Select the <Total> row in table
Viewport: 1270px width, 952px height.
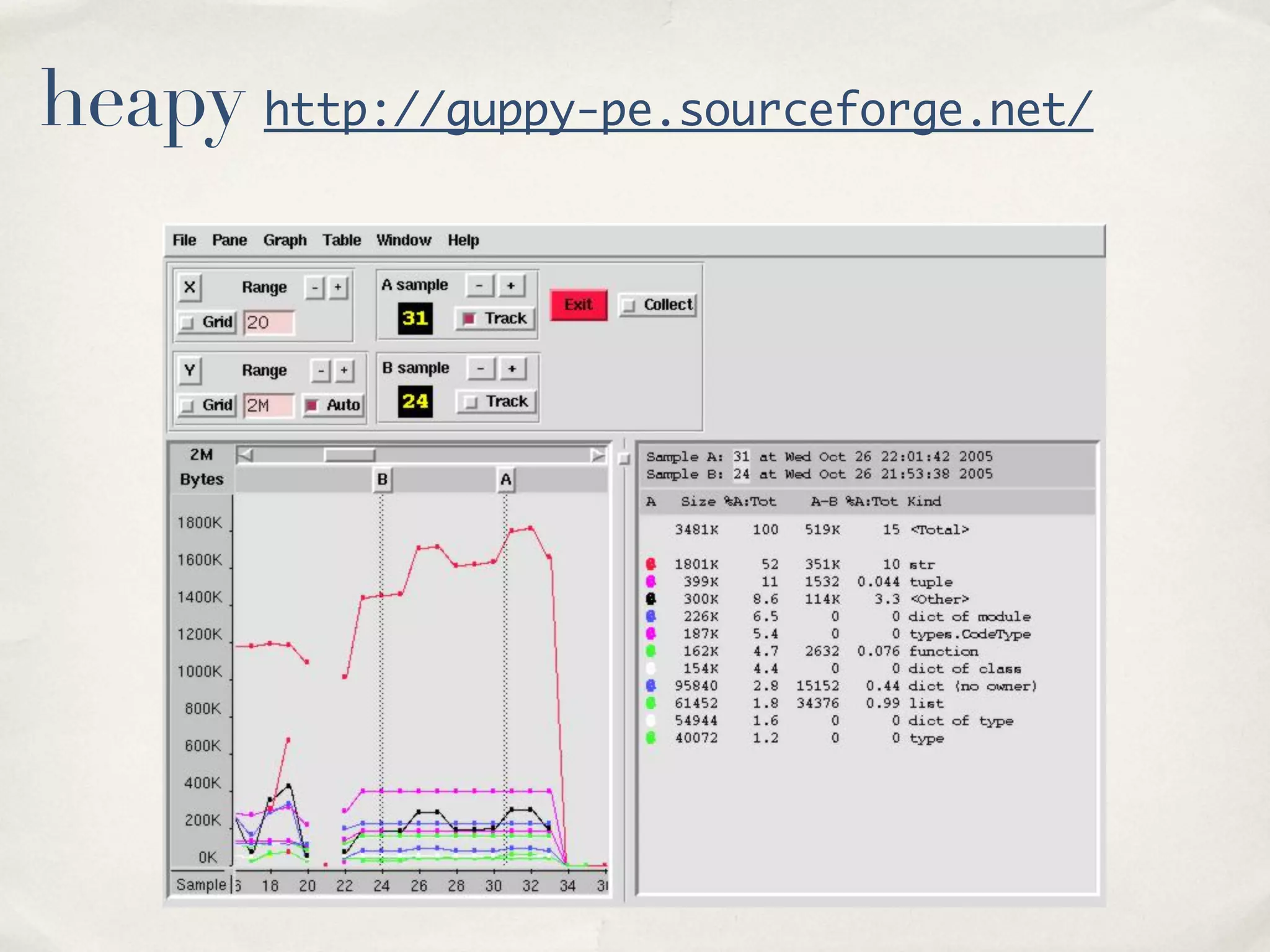pos(822,530)
